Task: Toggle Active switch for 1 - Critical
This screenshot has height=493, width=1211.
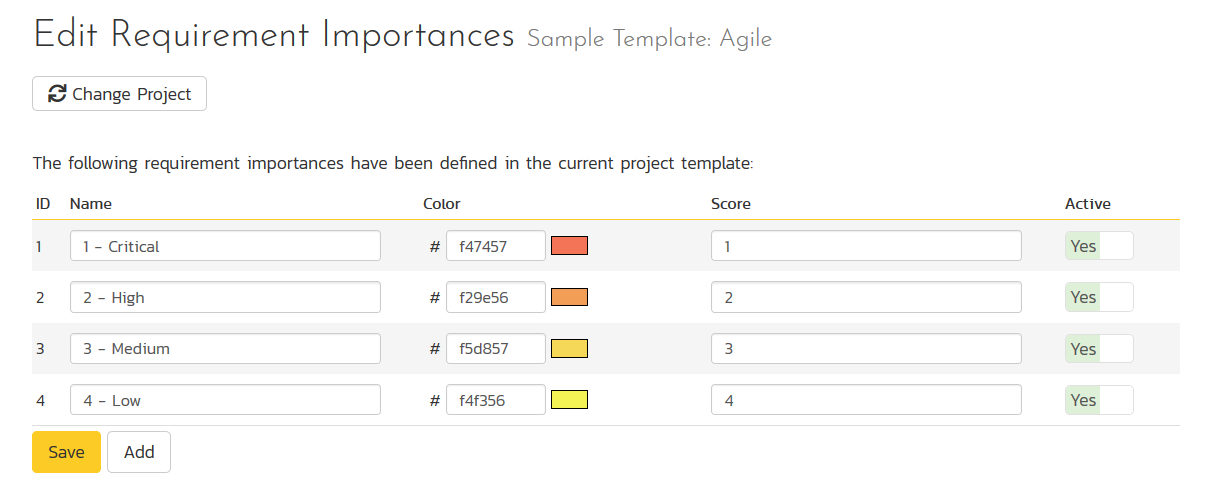Action: click(1099, 246)
